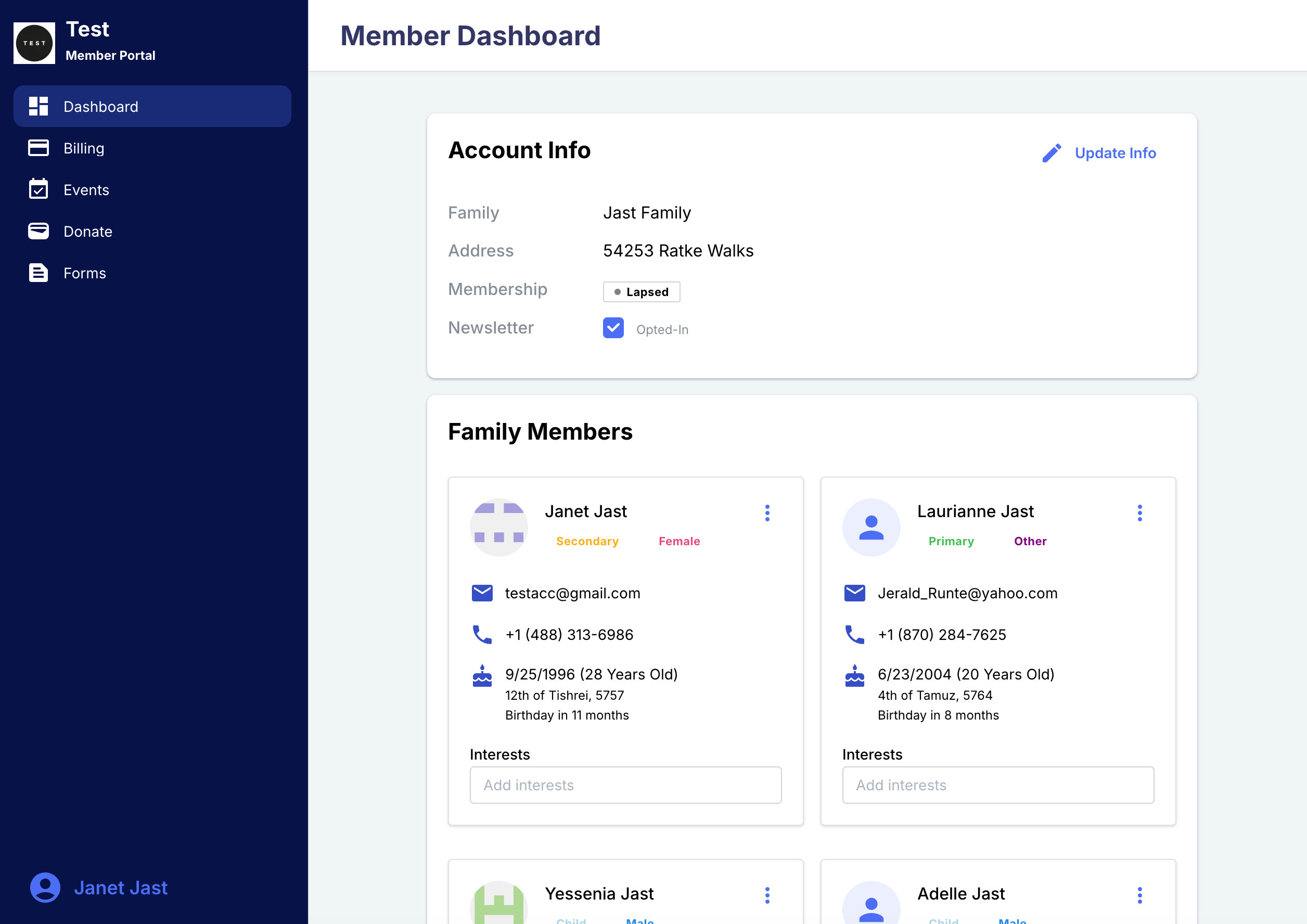Toggle the Newsletter opted-in checkbox
The image size is (1307, 924).
613,328
